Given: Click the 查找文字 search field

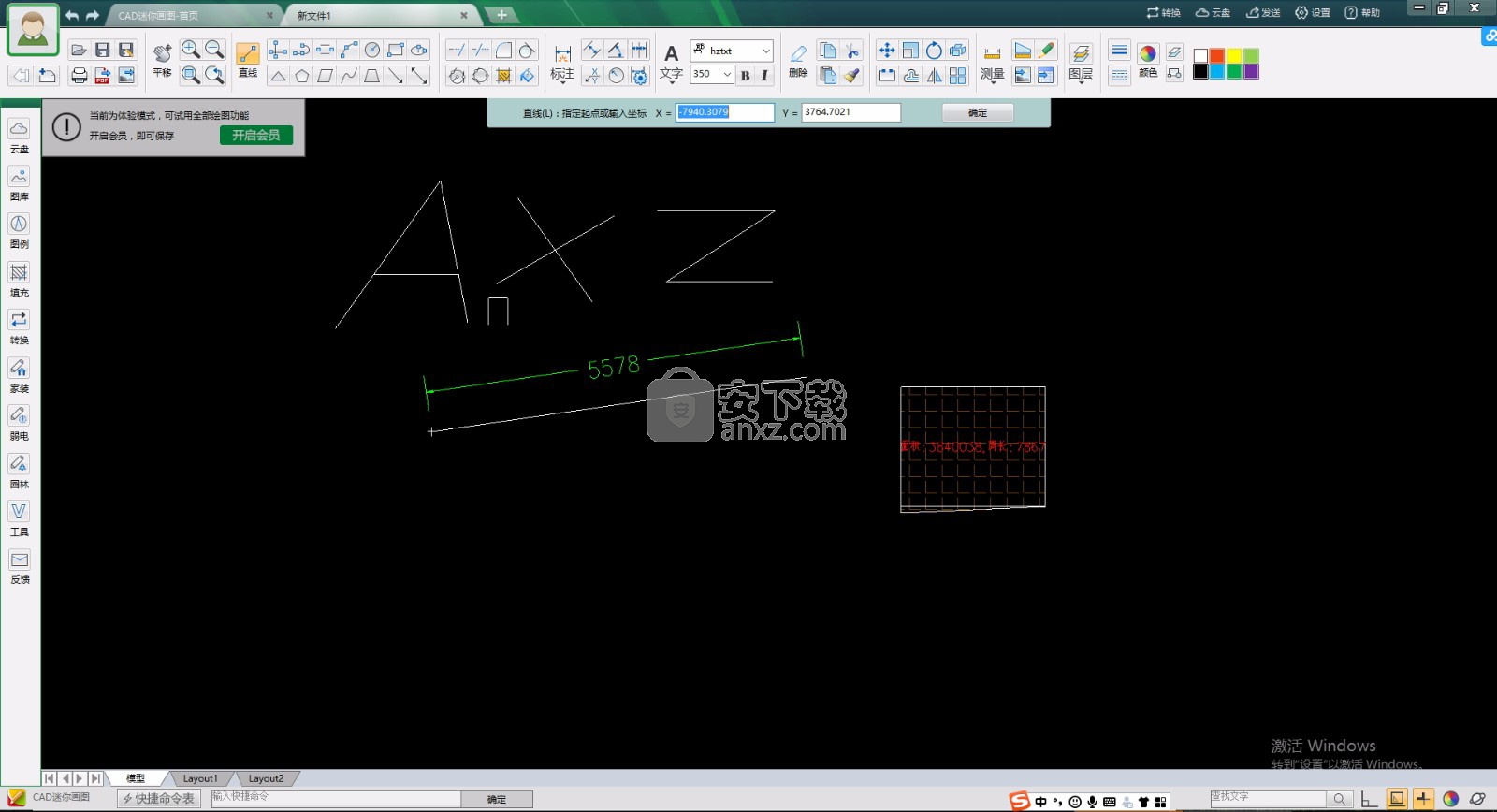Looking at the screenshot, I should [1268, 799].
